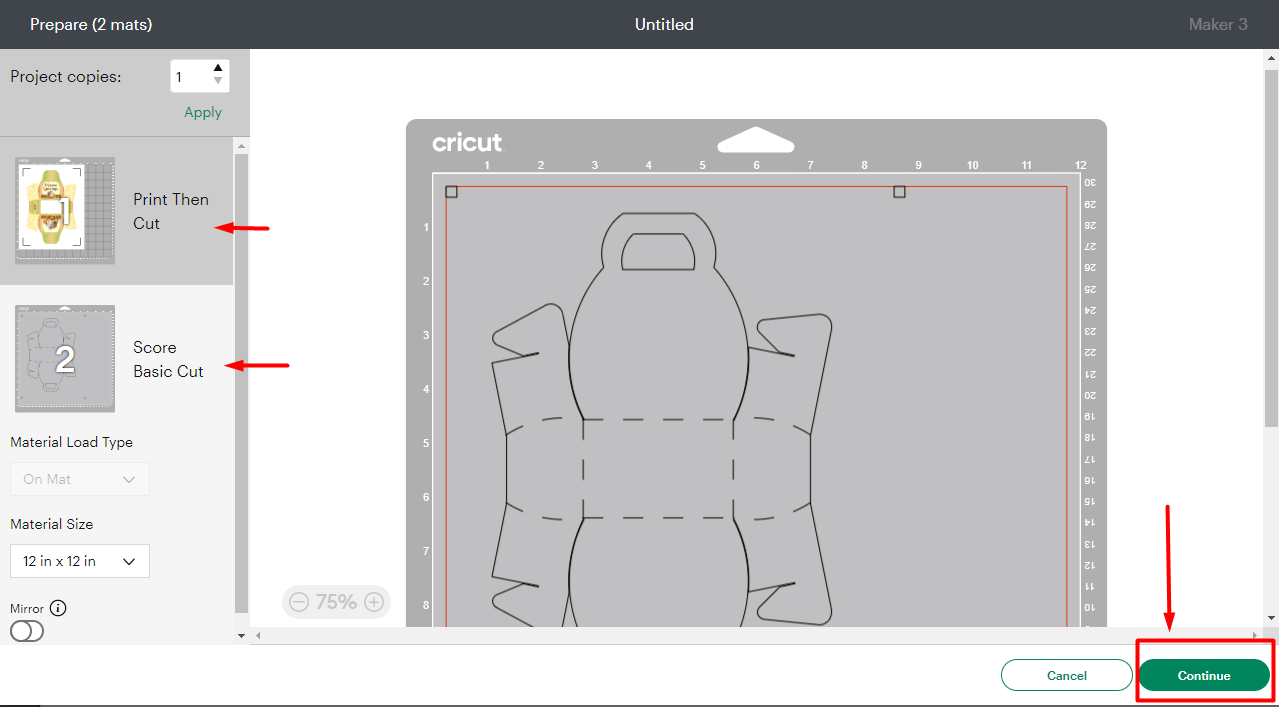Open the Material Size dropdown
The width and height of the screenshot is (1279, 707).
coord(79,561)
